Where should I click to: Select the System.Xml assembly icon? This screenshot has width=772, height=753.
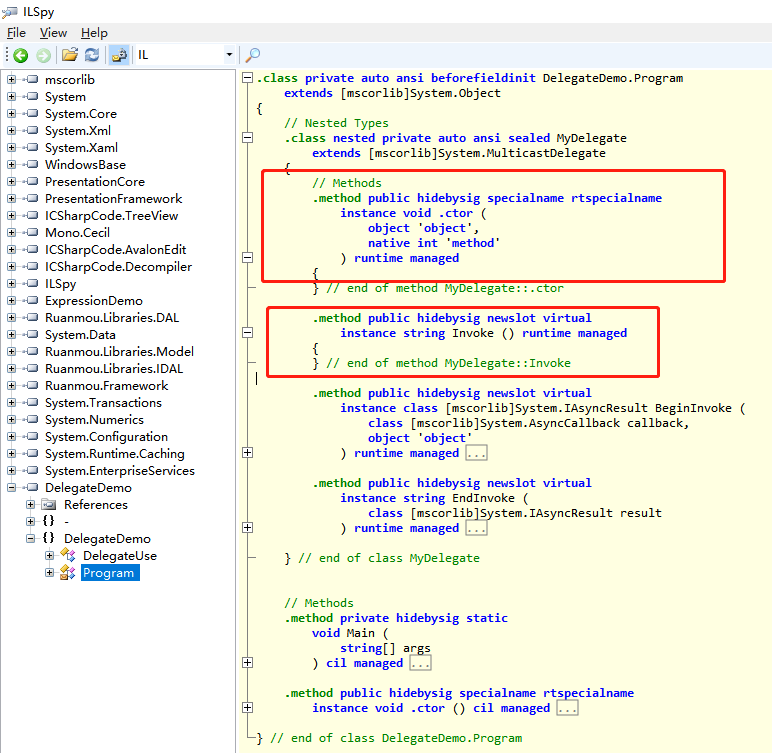32,131
